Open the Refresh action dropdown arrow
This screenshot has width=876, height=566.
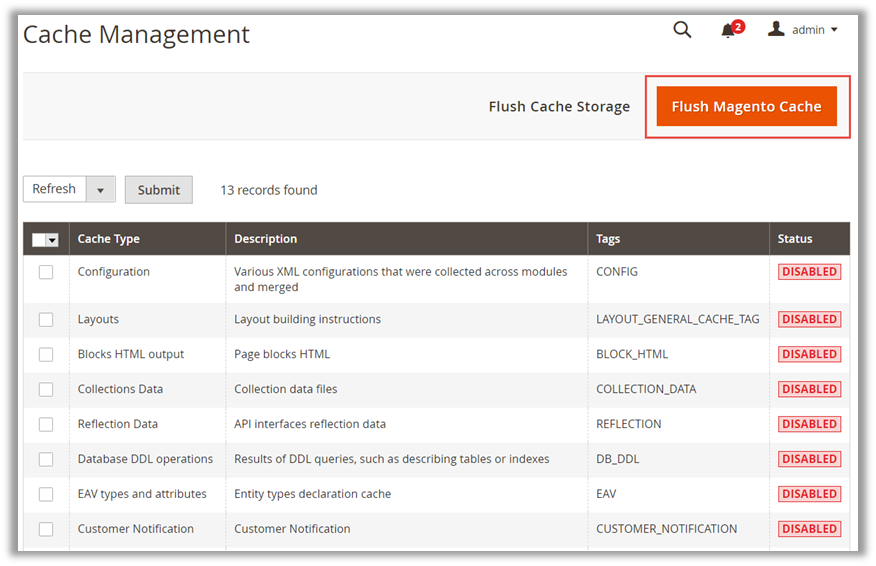tap(101, 190)
